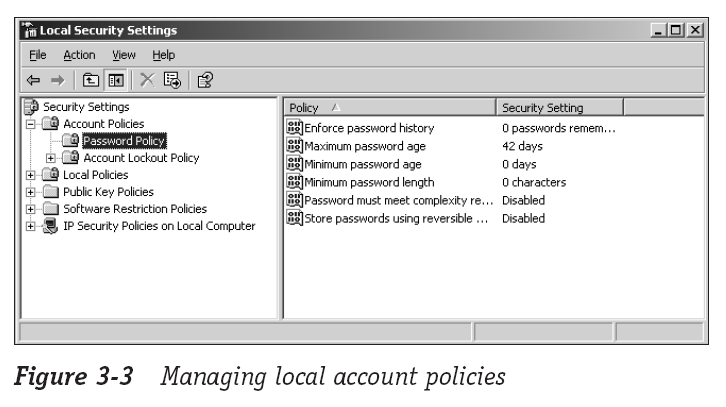Collapse the Account Policies tree node
726x407 pixels.
point(31,124)
